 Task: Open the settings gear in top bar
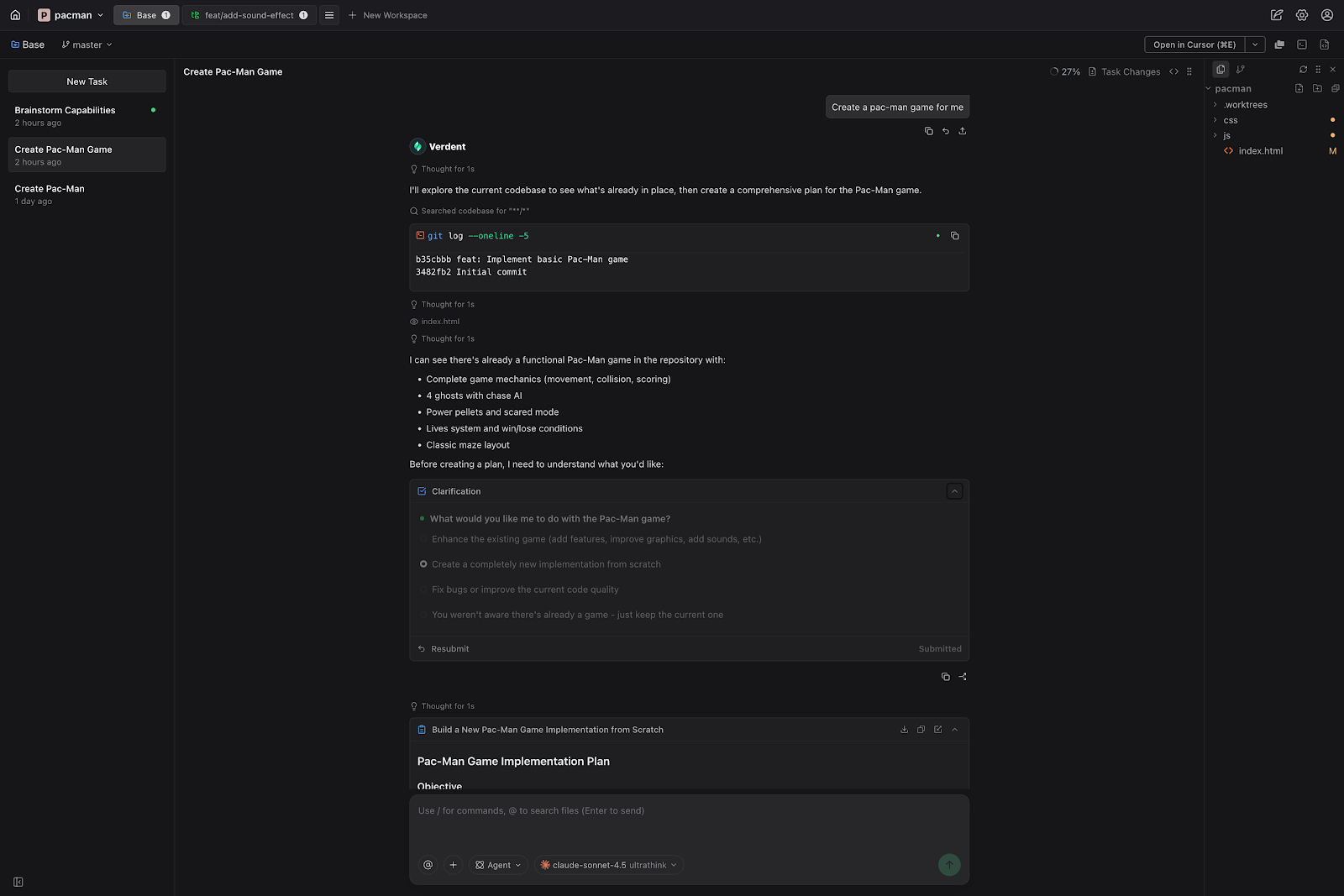point(1301,15)
